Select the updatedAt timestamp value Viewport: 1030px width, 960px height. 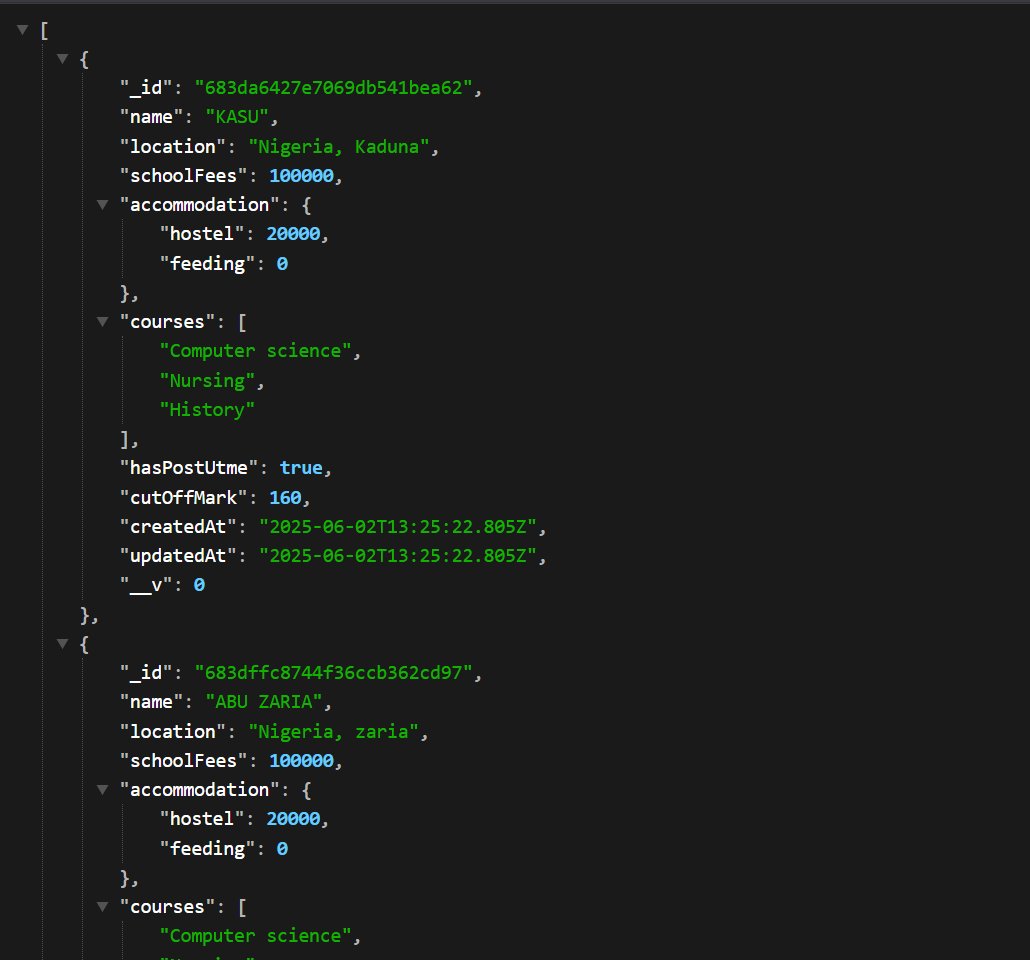[398, 555]
